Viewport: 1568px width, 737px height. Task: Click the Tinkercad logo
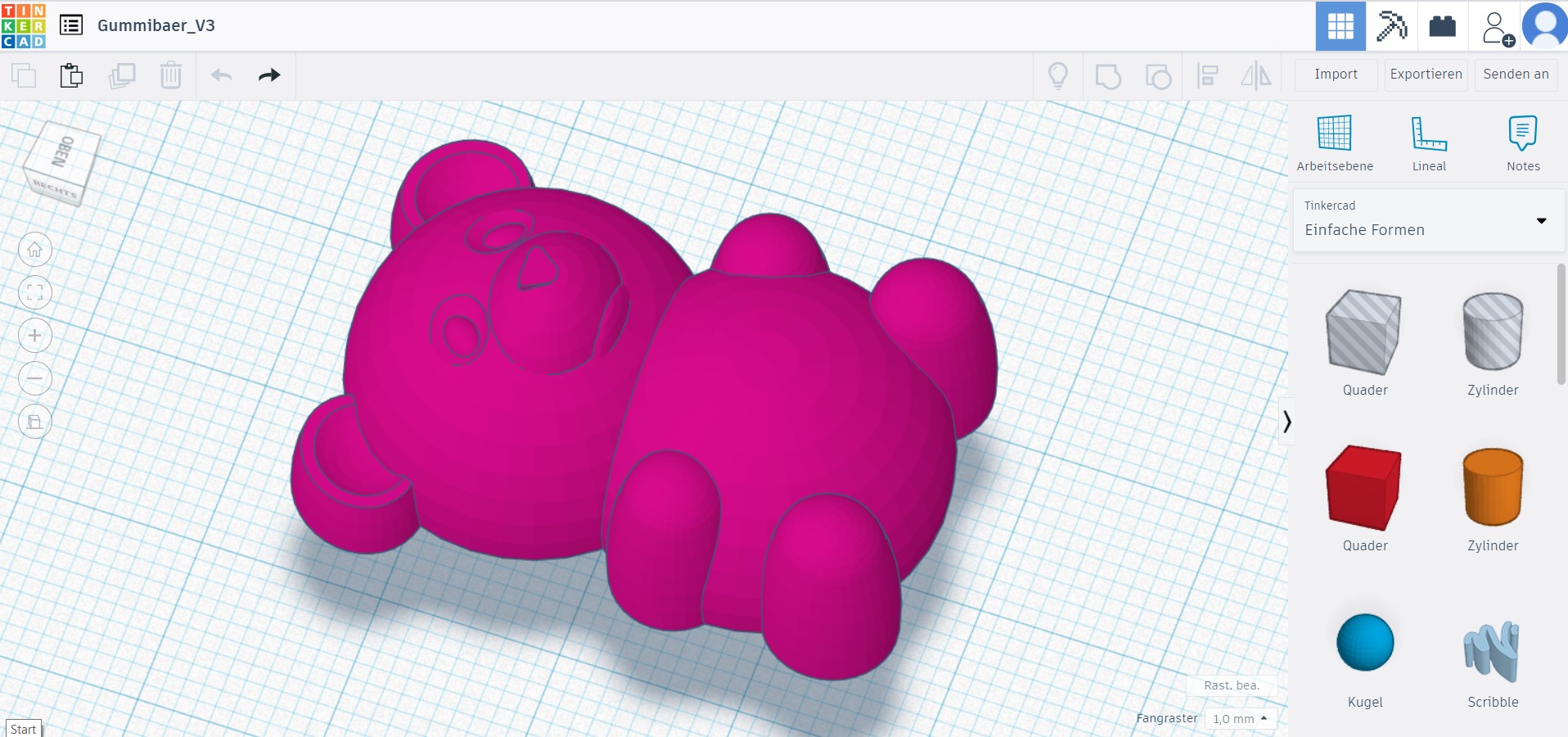point(24,25)
